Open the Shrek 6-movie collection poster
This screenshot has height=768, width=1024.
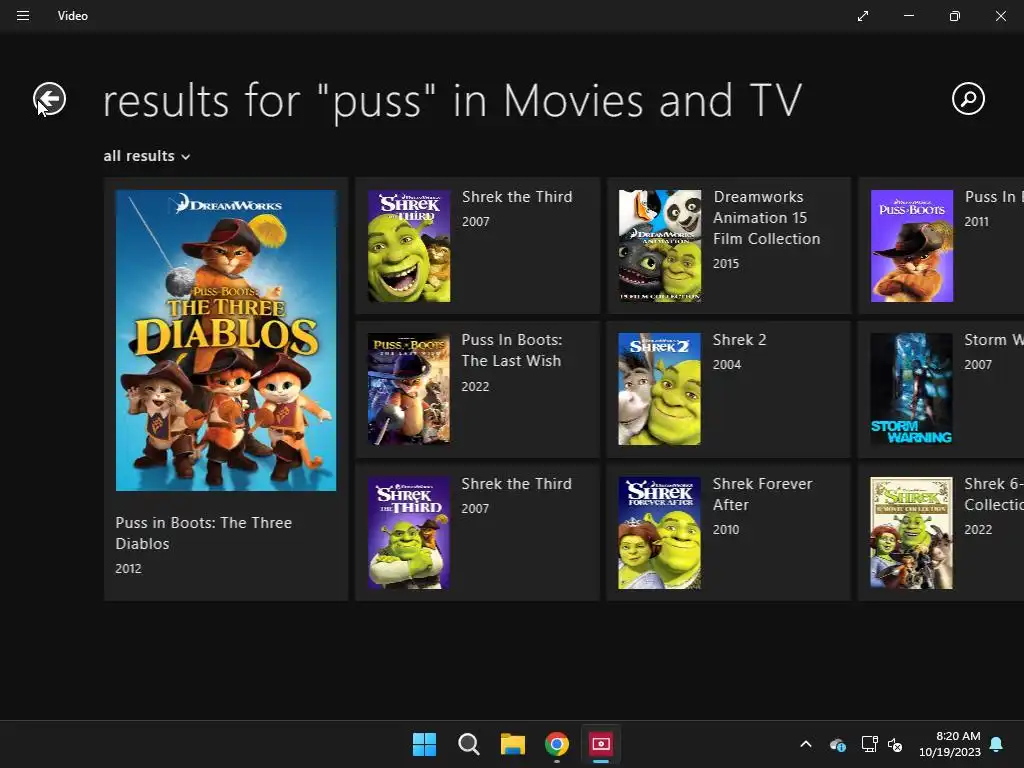point(912,533)
